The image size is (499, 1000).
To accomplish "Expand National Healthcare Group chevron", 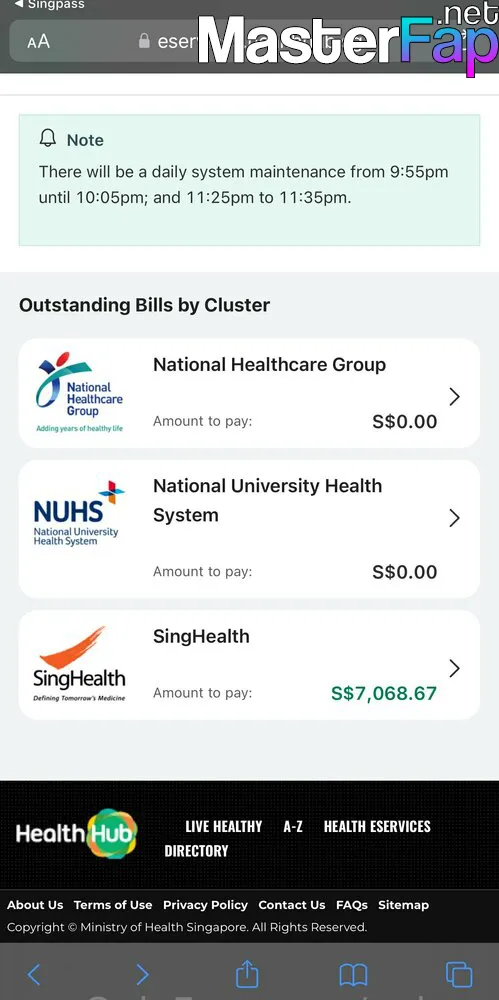I will pos(454,397).
